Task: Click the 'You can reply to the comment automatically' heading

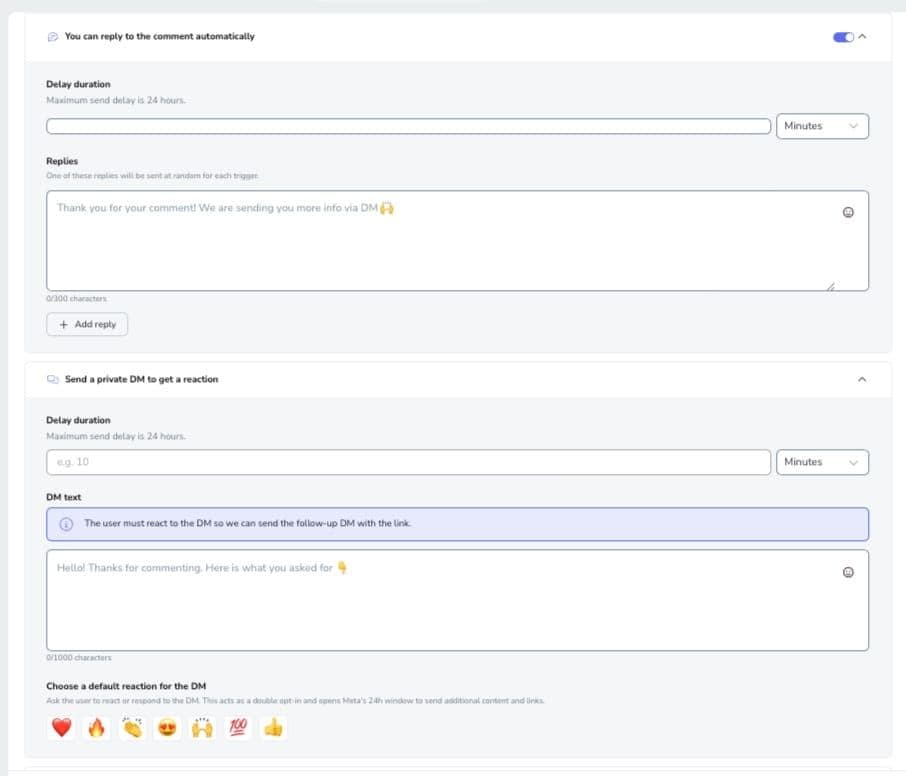Action: coord(159,36)
